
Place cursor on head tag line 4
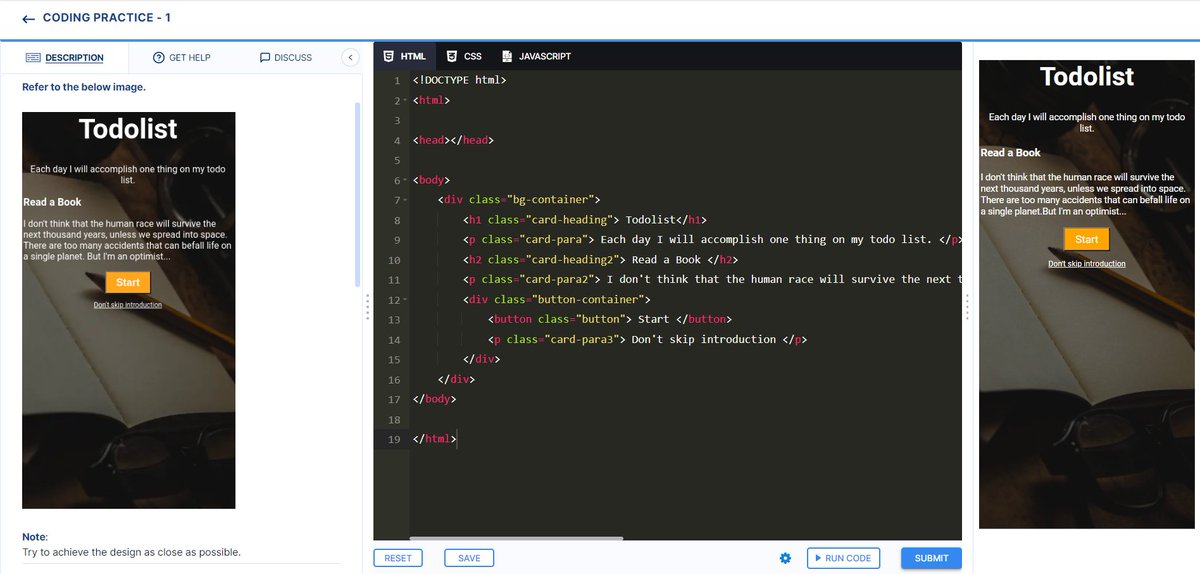453,140
